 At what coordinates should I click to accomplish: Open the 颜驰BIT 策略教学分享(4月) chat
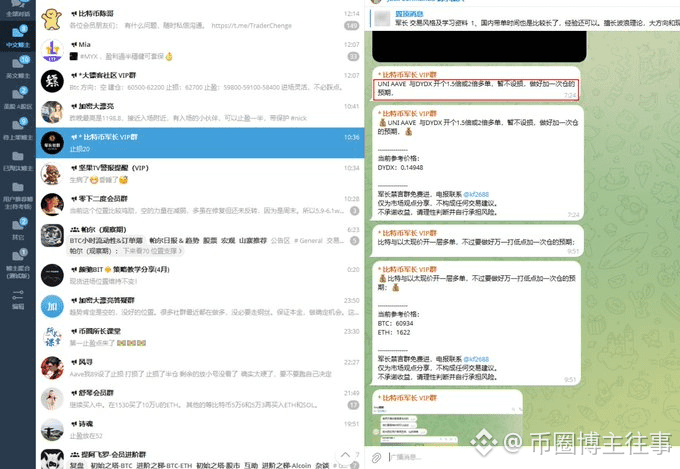200,275
